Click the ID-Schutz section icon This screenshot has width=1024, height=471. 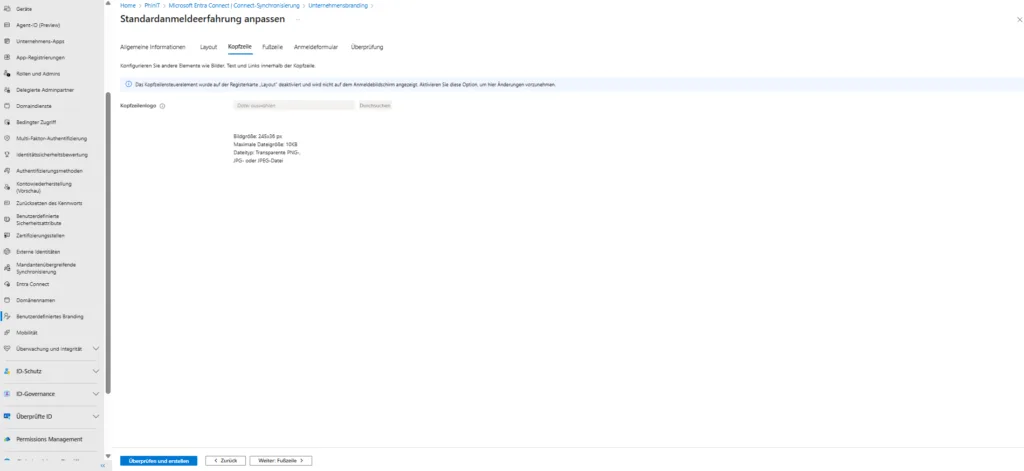(7, 371)
